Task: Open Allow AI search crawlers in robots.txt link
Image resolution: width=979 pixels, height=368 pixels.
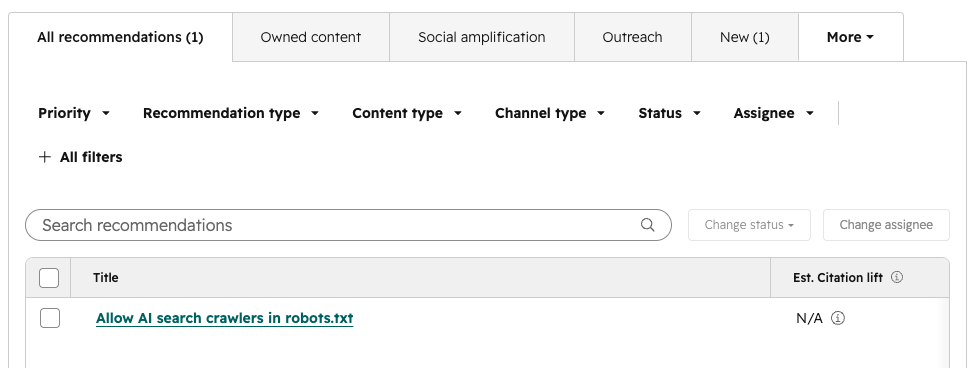Action: coord(225,318)
